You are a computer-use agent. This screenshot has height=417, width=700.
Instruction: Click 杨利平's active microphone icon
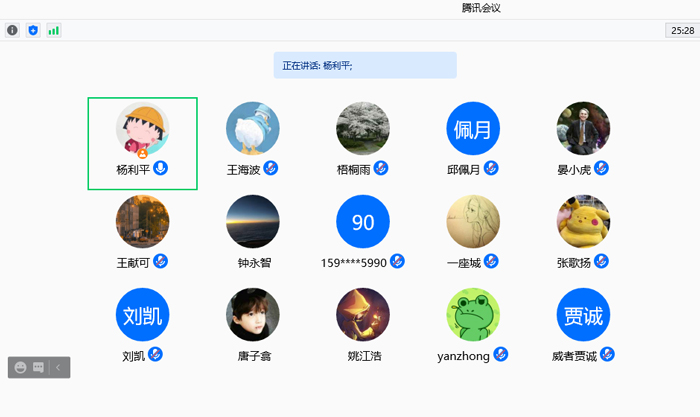click(x=160, y=168)
